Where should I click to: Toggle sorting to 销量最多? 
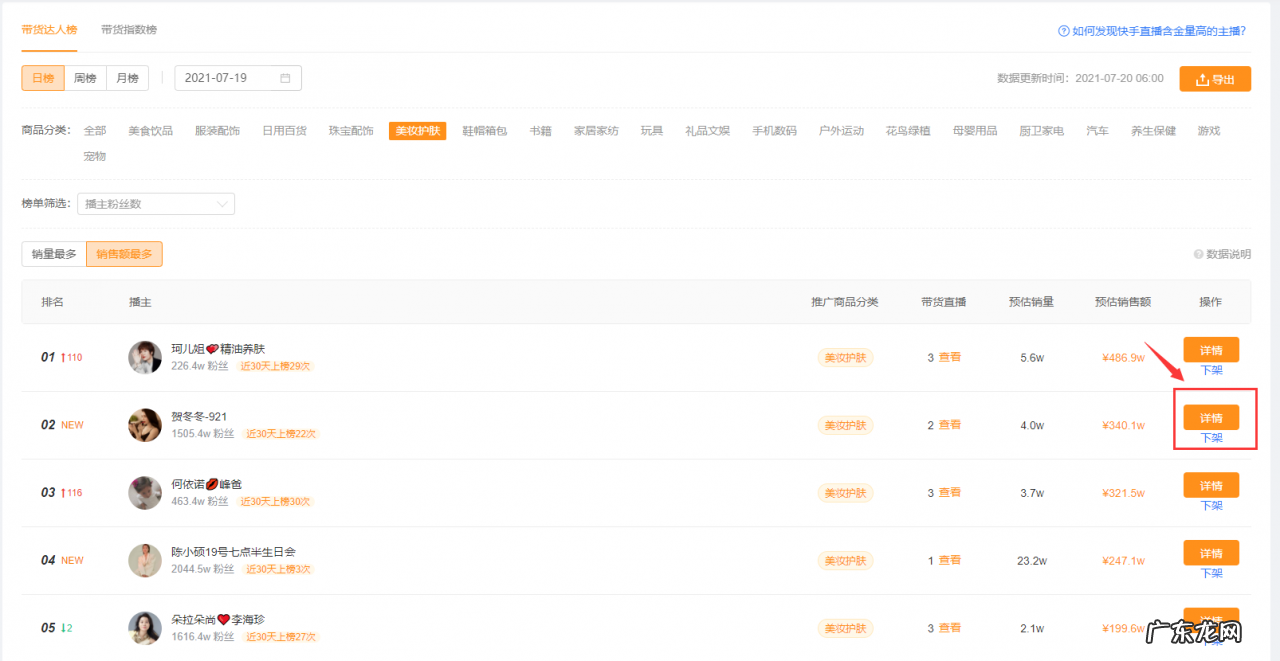[x=52, y=253]
